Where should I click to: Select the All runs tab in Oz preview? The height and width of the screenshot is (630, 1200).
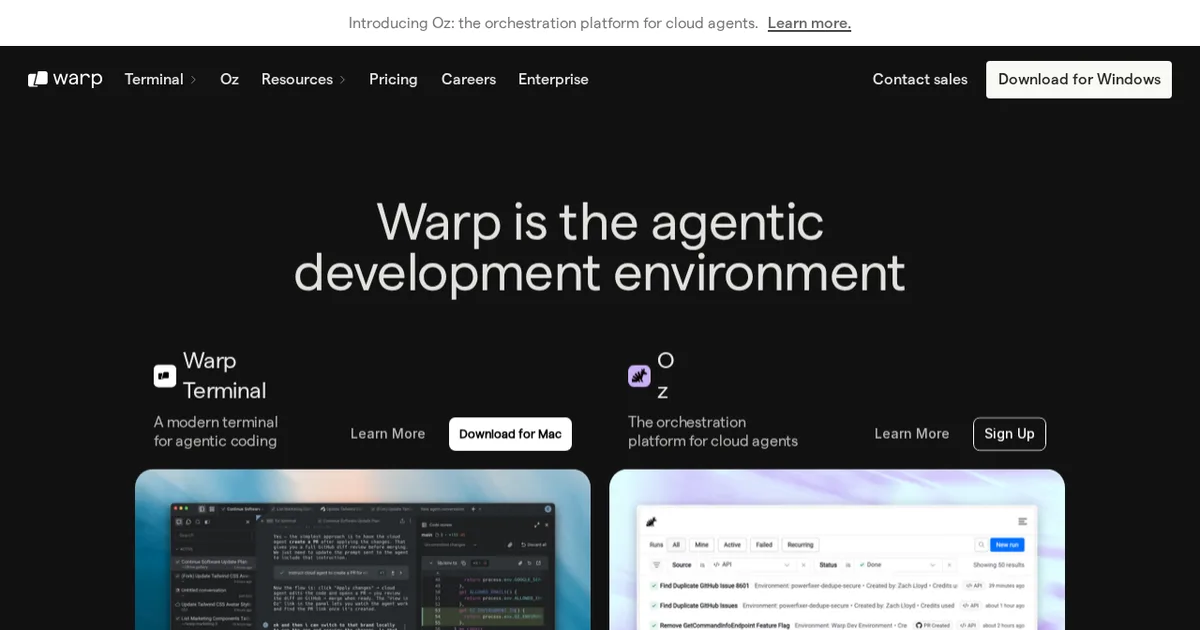[x=676, y=545]
